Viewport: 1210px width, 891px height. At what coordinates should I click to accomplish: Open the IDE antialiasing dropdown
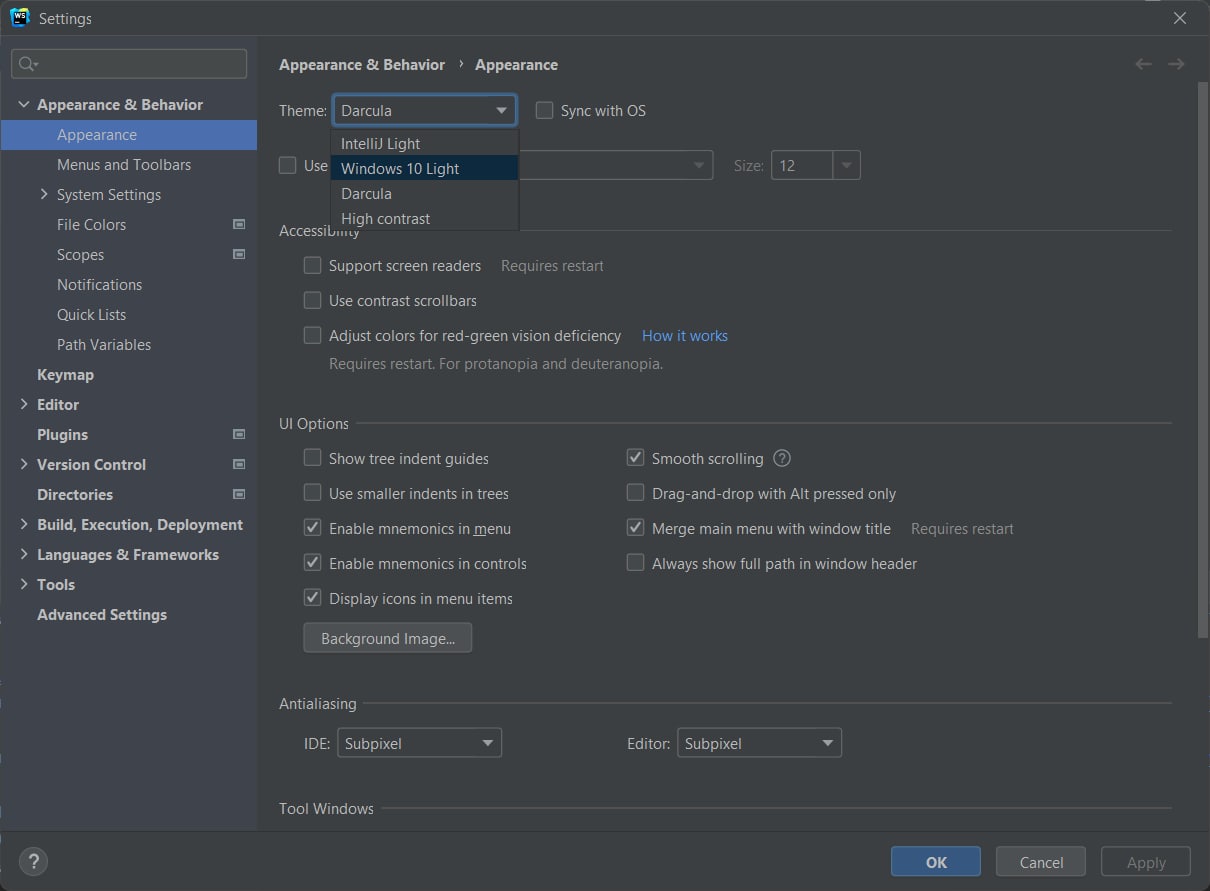[419, 743]
